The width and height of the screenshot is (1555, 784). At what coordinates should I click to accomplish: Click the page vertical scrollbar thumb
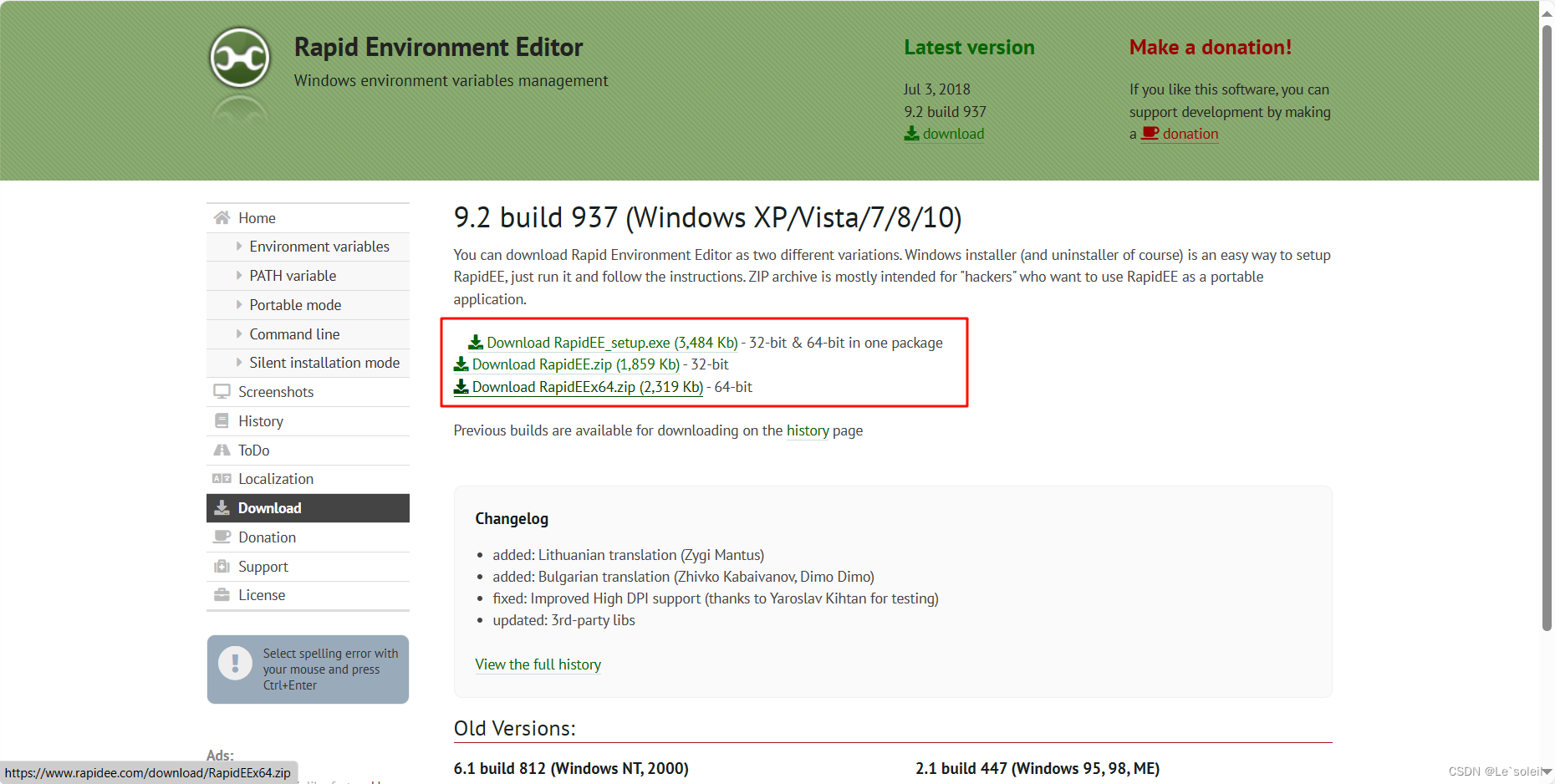(x=1547, y=328)
